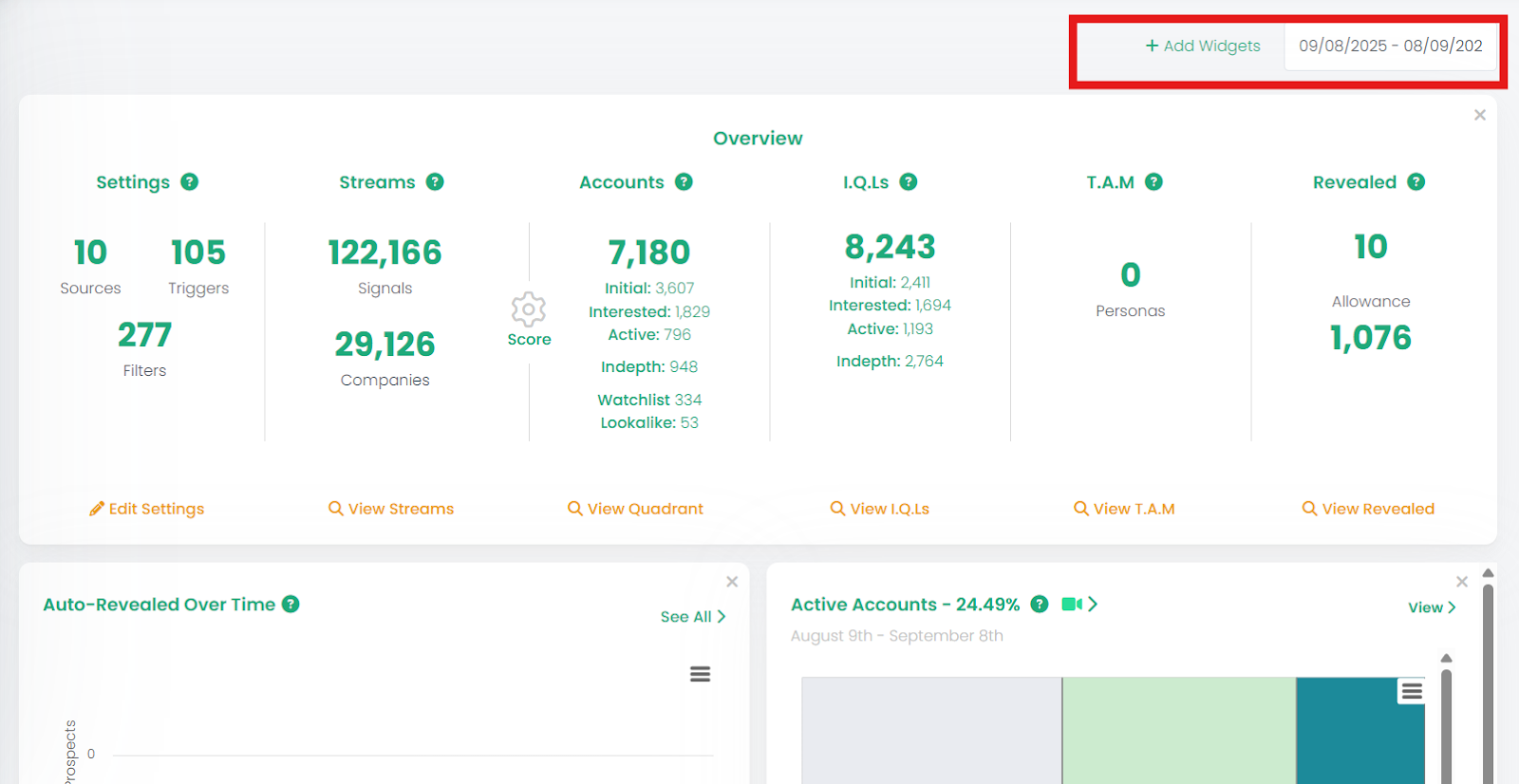Open Auto-Revealed chart hamburger menu

700,674
